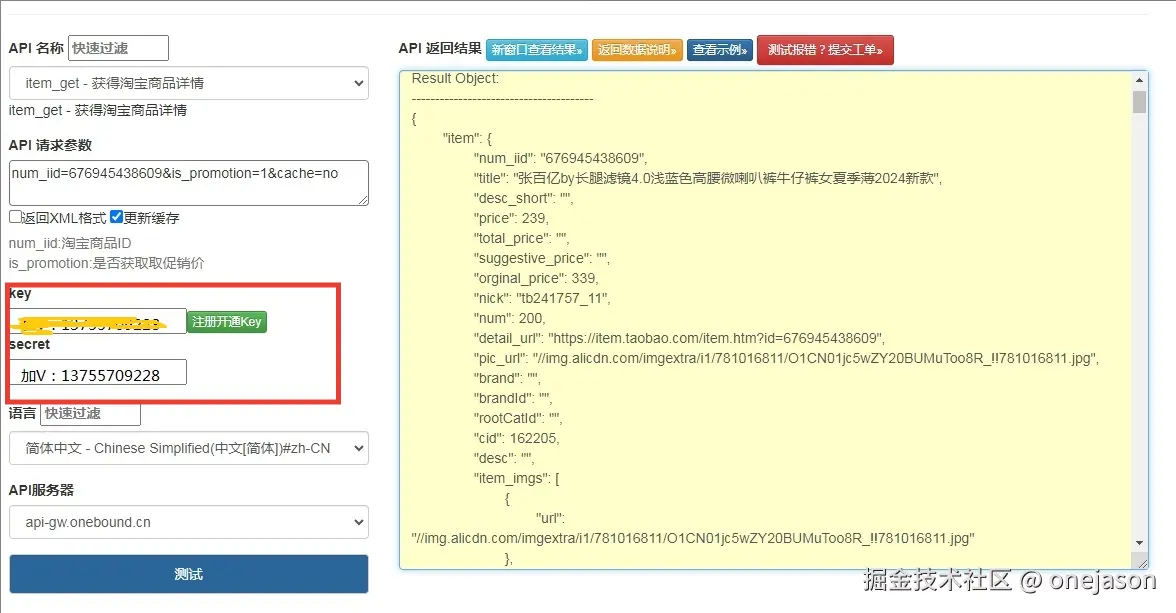
Task: Click the Result Object: heading text
Action: coord(454,78)
